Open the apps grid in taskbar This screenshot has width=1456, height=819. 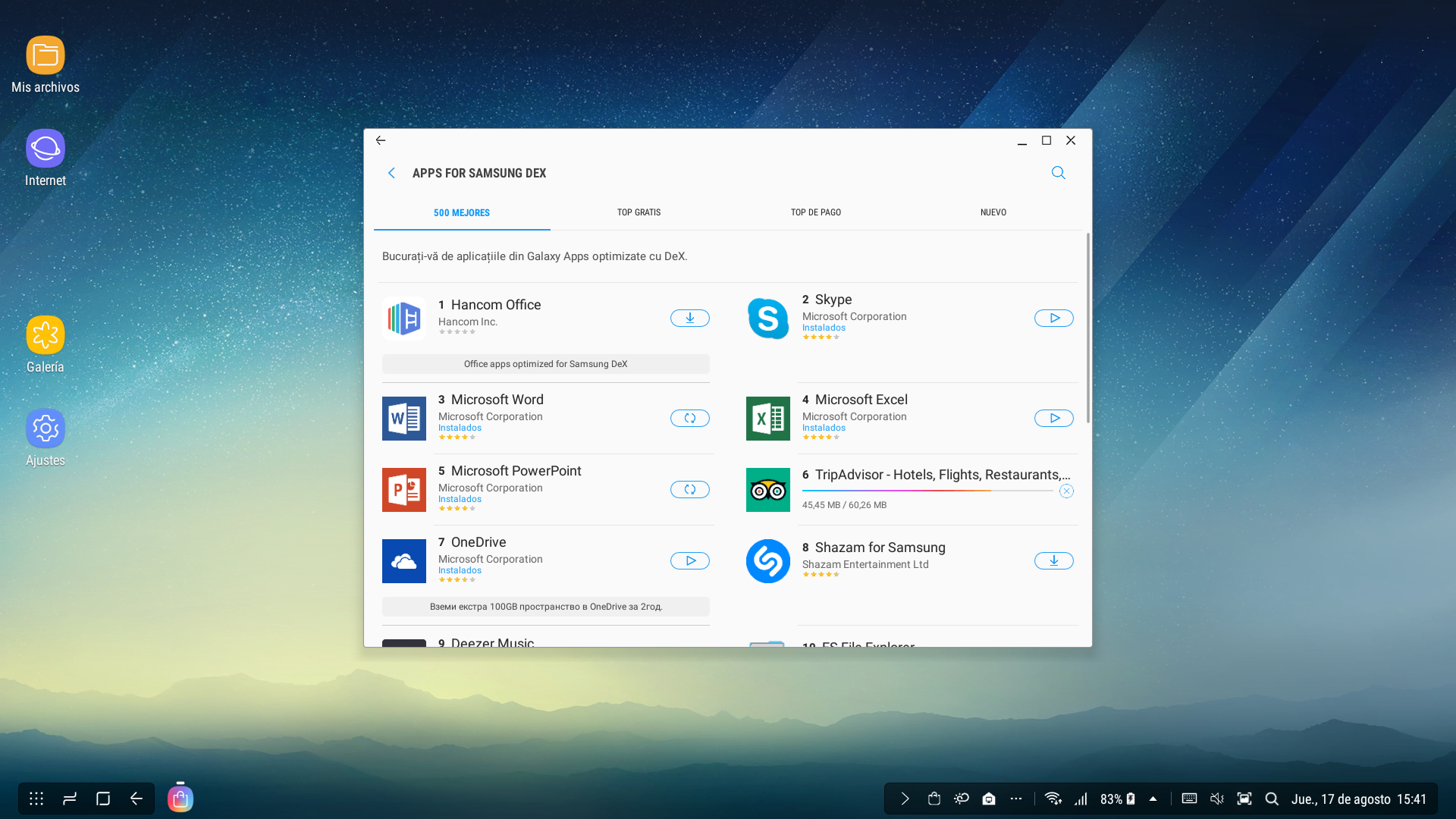(36, 799)
